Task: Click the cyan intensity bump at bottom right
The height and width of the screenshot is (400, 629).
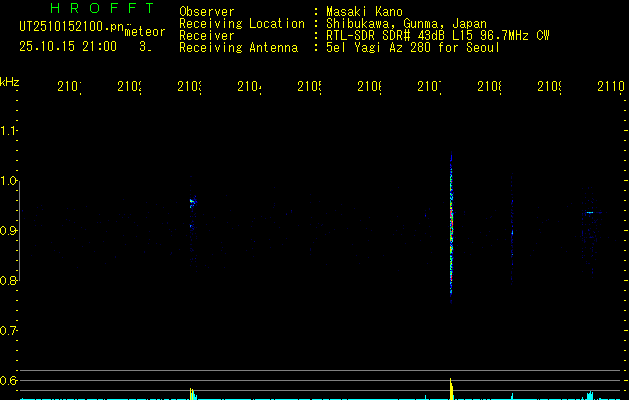Action: pyautogui.click(x=590, y=395)
